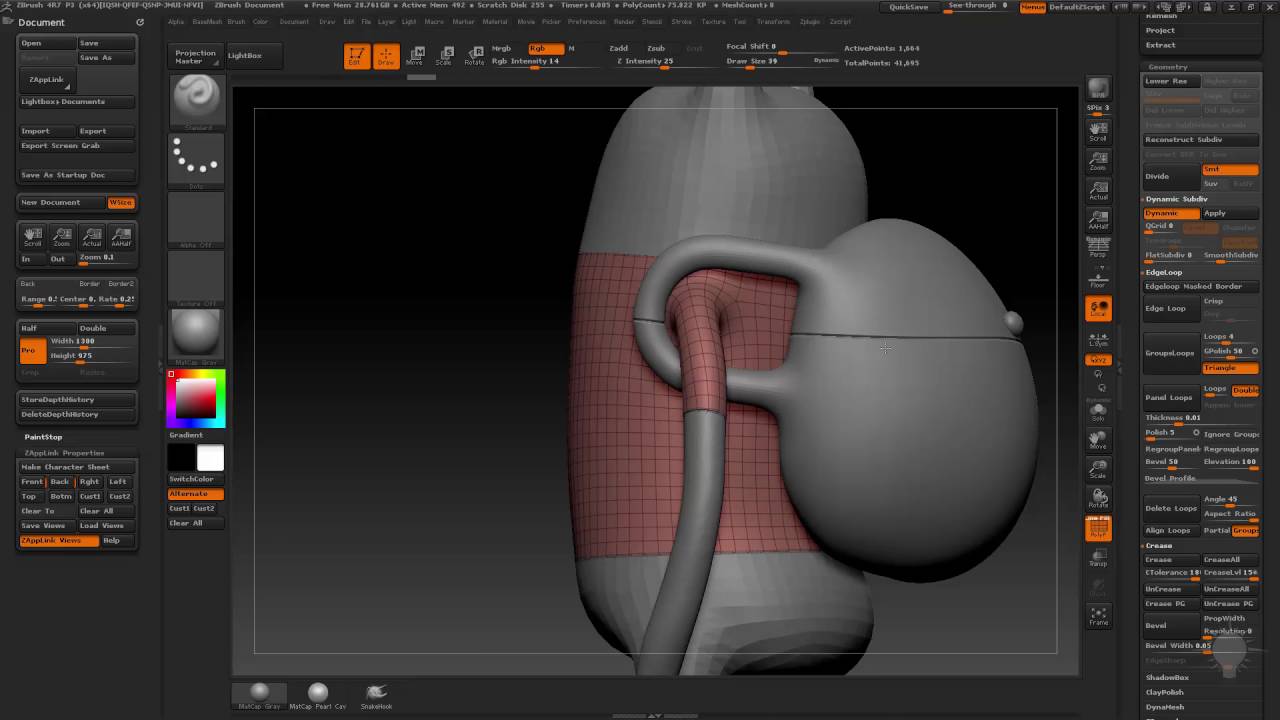Image resolution: width=1280 pixels, height=720 pixels.
Task: Click the right shelf Scale view icon
Action: [x=1098, y=469]
